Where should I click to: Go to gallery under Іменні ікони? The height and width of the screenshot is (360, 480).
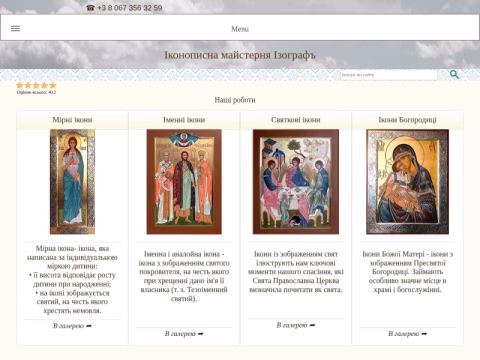(184, 334)
